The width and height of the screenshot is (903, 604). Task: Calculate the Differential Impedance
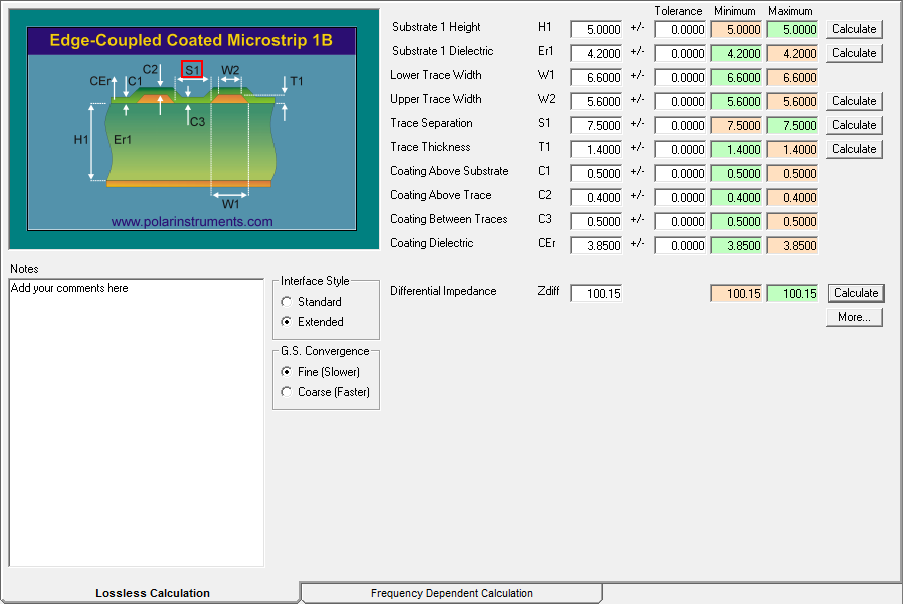point(854,293)
